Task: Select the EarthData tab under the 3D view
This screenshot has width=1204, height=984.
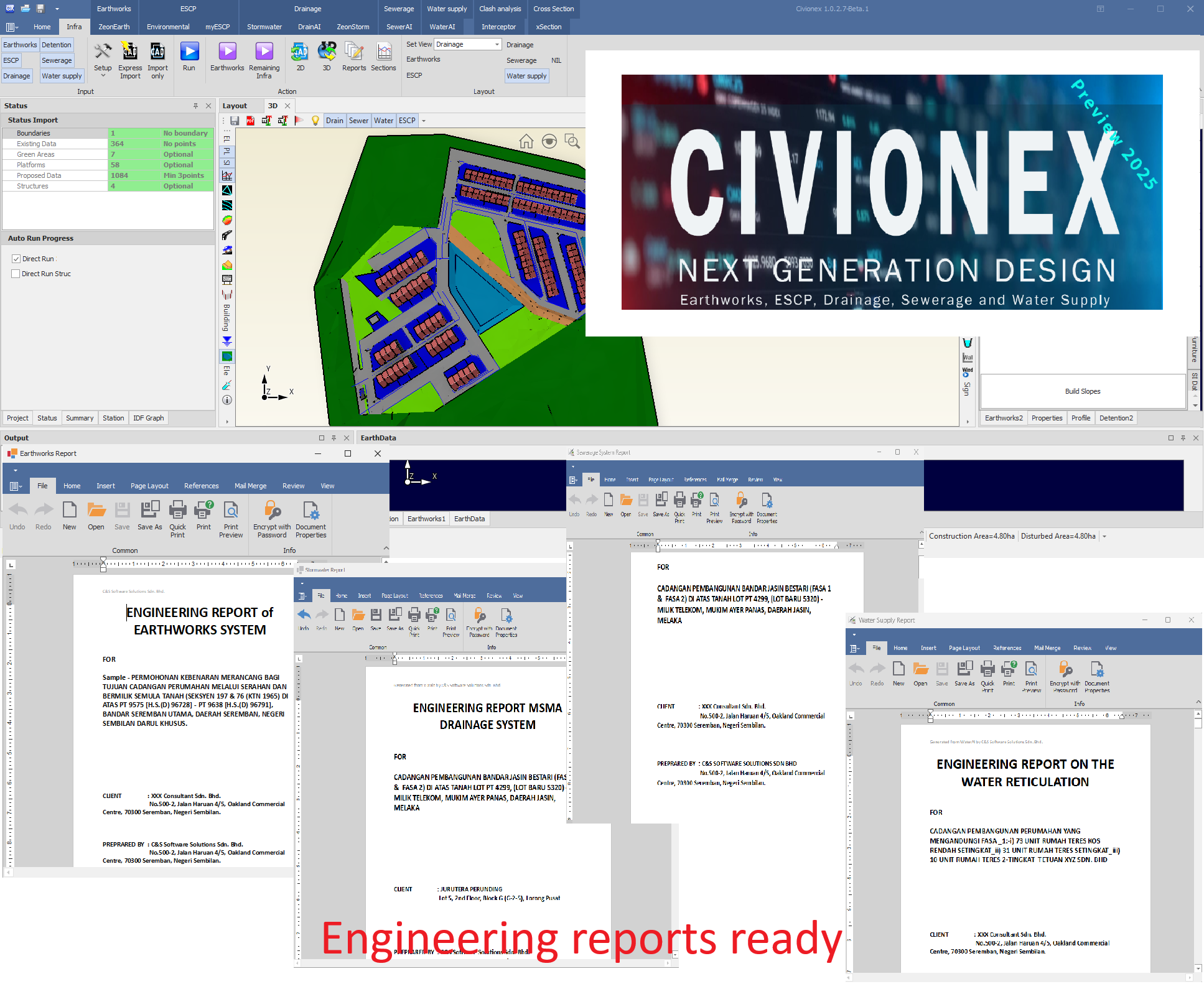Action: [x=469, y=519]
